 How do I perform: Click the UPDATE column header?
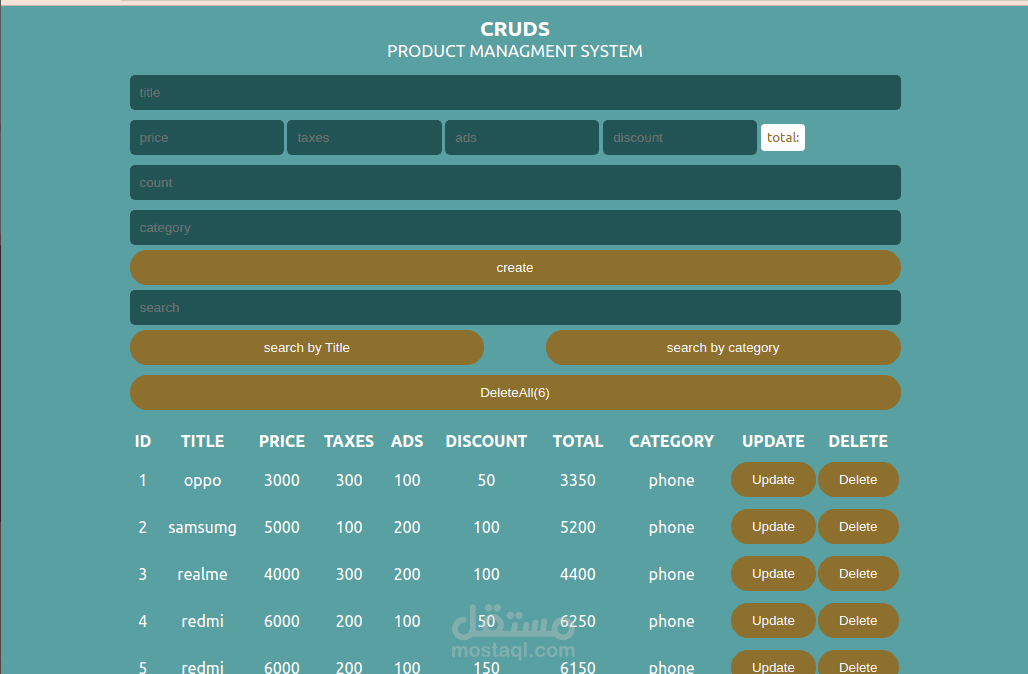pyautogui.click(x=773, y=441)
